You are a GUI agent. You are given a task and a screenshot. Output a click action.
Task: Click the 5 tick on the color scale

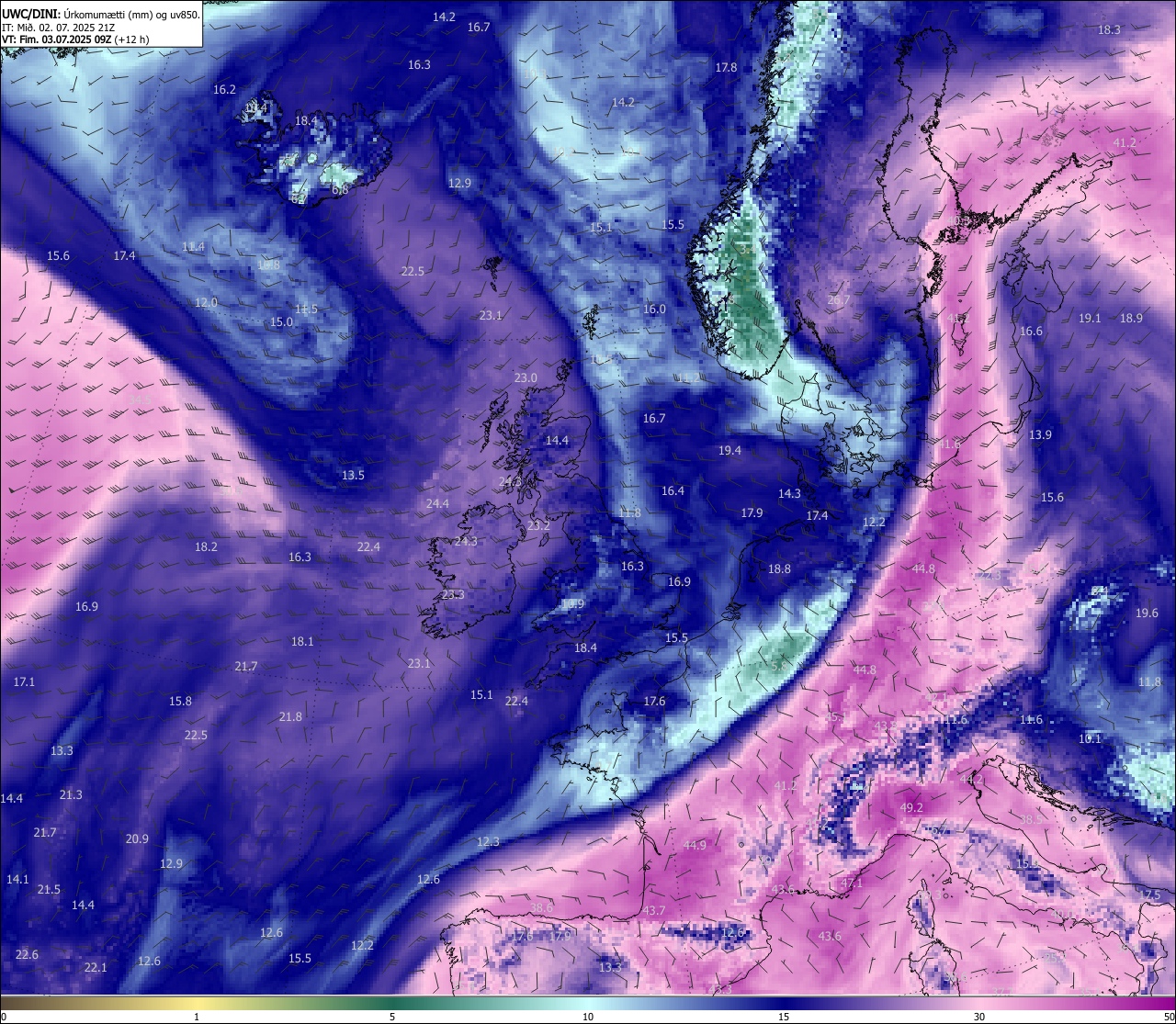point(392,1017)
